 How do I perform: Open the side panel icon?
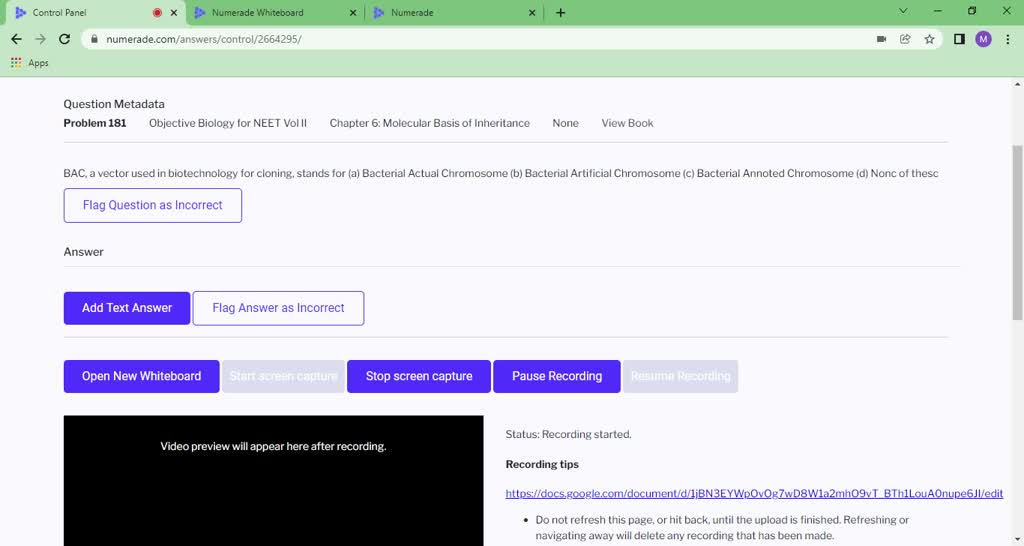959,39
